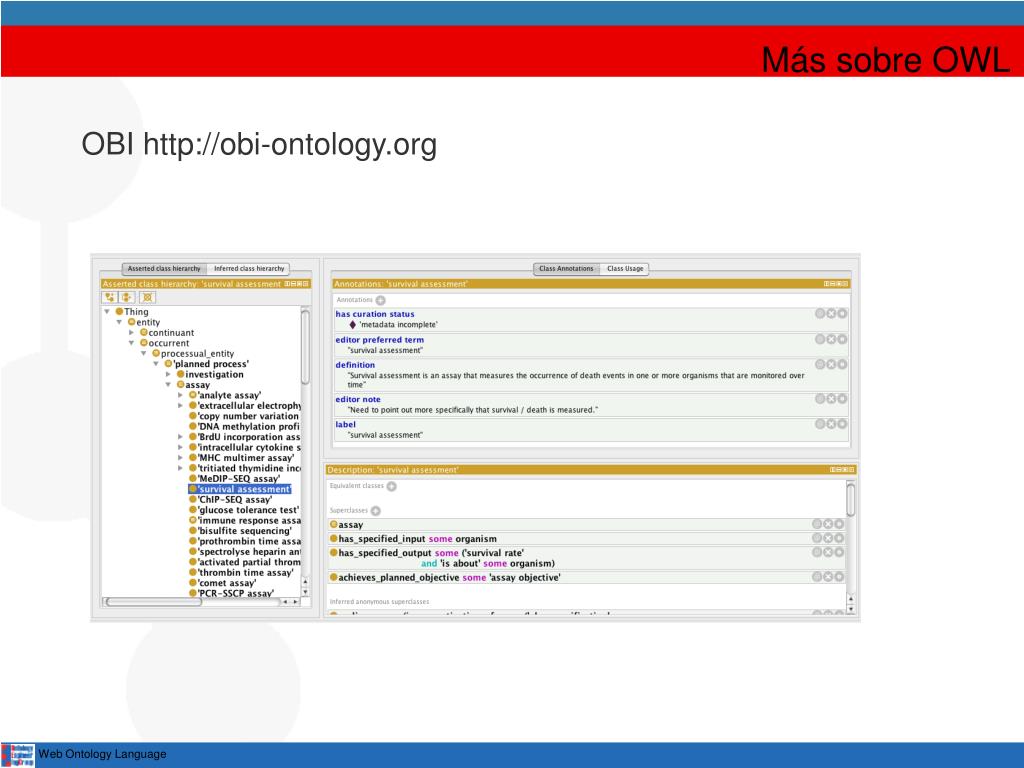Switch to the Inferred class hierarchy tab
The width and height of the screenshot is (1024, 768).
pos(249,268)
